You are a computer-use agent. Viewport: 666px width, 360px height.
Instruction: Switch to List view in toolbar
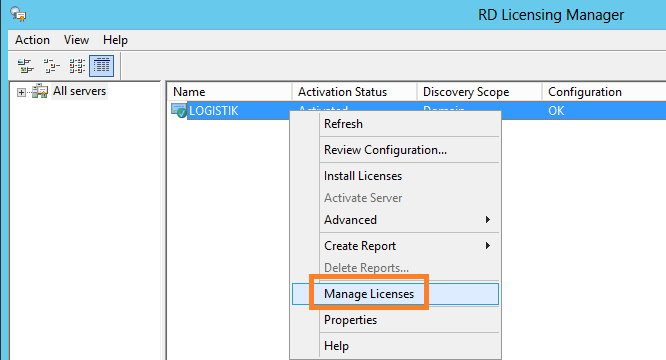click(x=77, y=66)
